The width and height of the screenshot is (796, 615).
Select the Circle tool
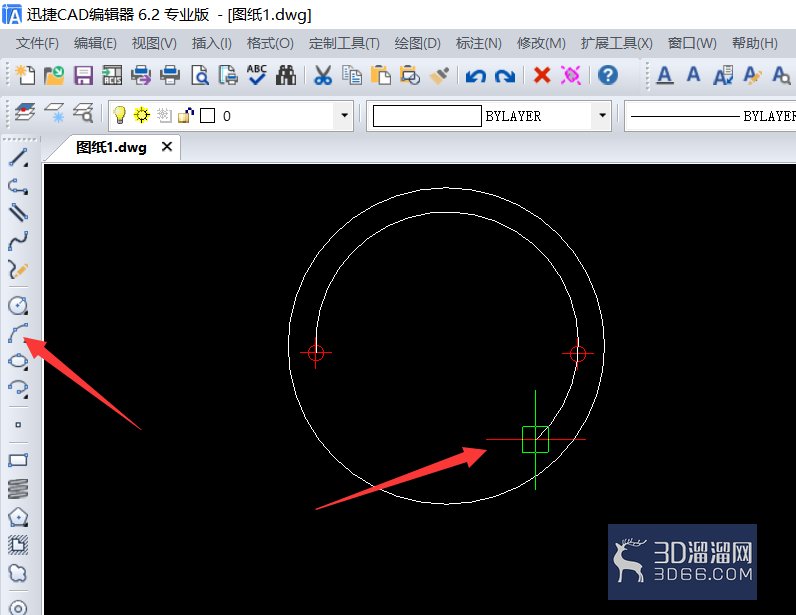pyautogui.click(x=18, y=305)
